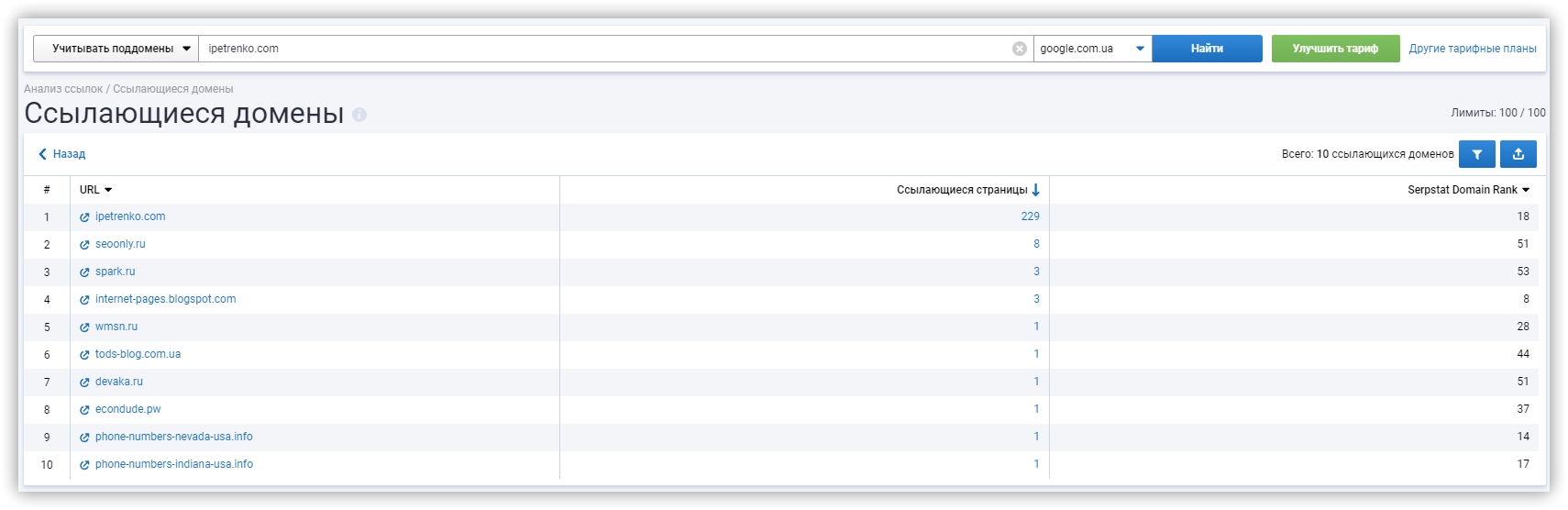The width and height of the screenshot is (1568, 510).
Task: Select Domain Rank value 53
Action: 1523,272
